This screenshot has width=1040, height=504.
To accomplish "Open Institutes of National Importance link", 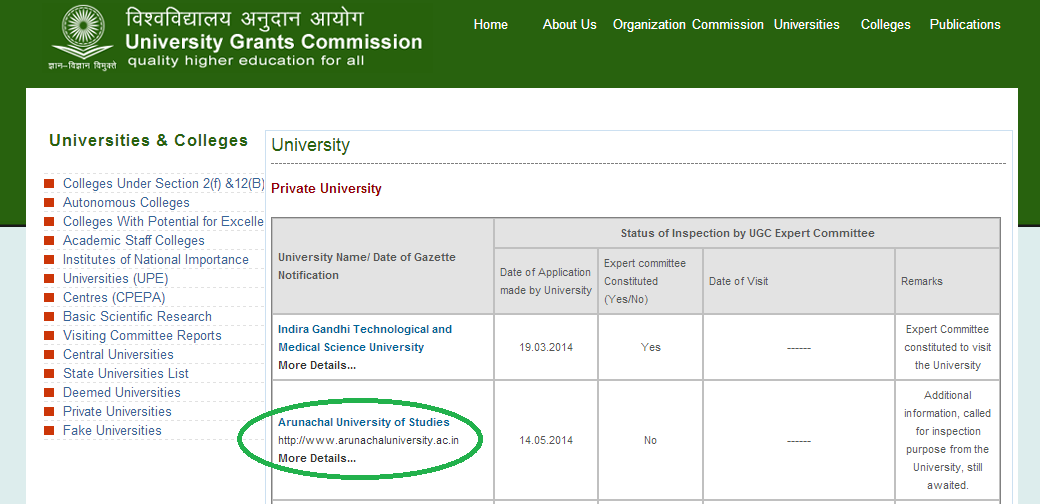I will [x=155, y=260].
